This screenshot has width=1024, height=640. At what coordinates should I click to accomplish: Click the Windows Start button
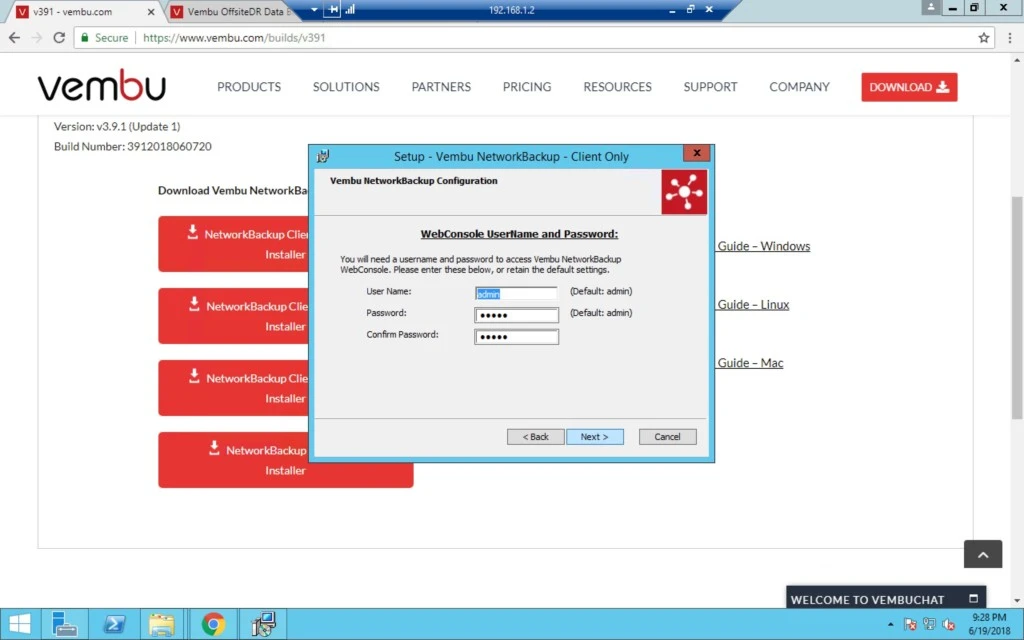pyautogui.click(x=20, y=624)
